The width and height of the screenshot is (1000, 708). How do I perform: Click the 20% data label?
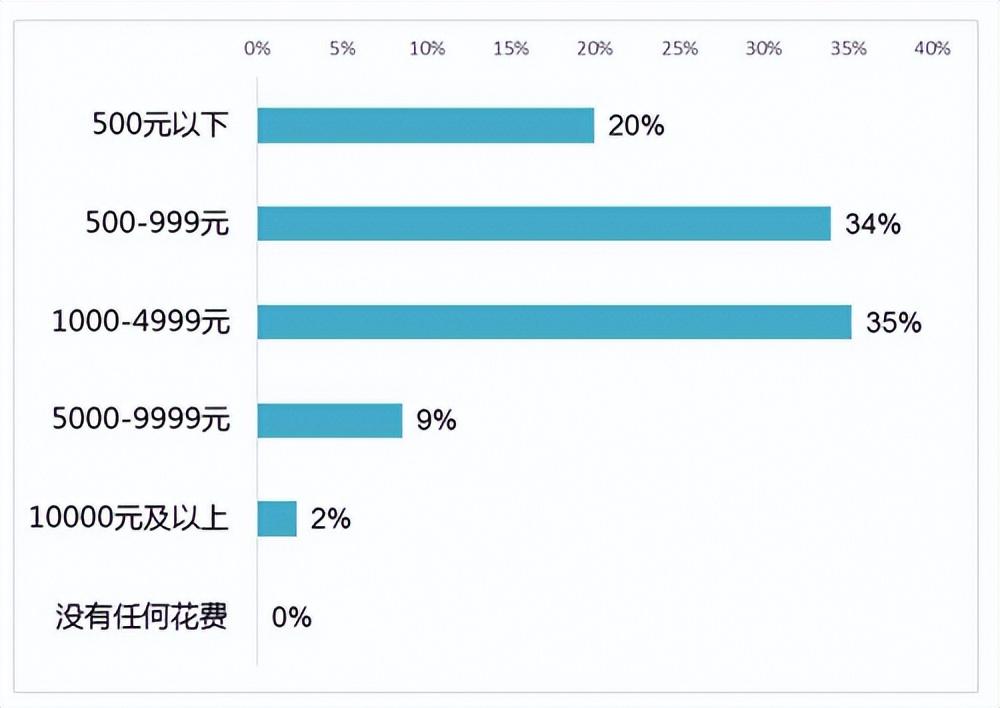pos(636,126)
